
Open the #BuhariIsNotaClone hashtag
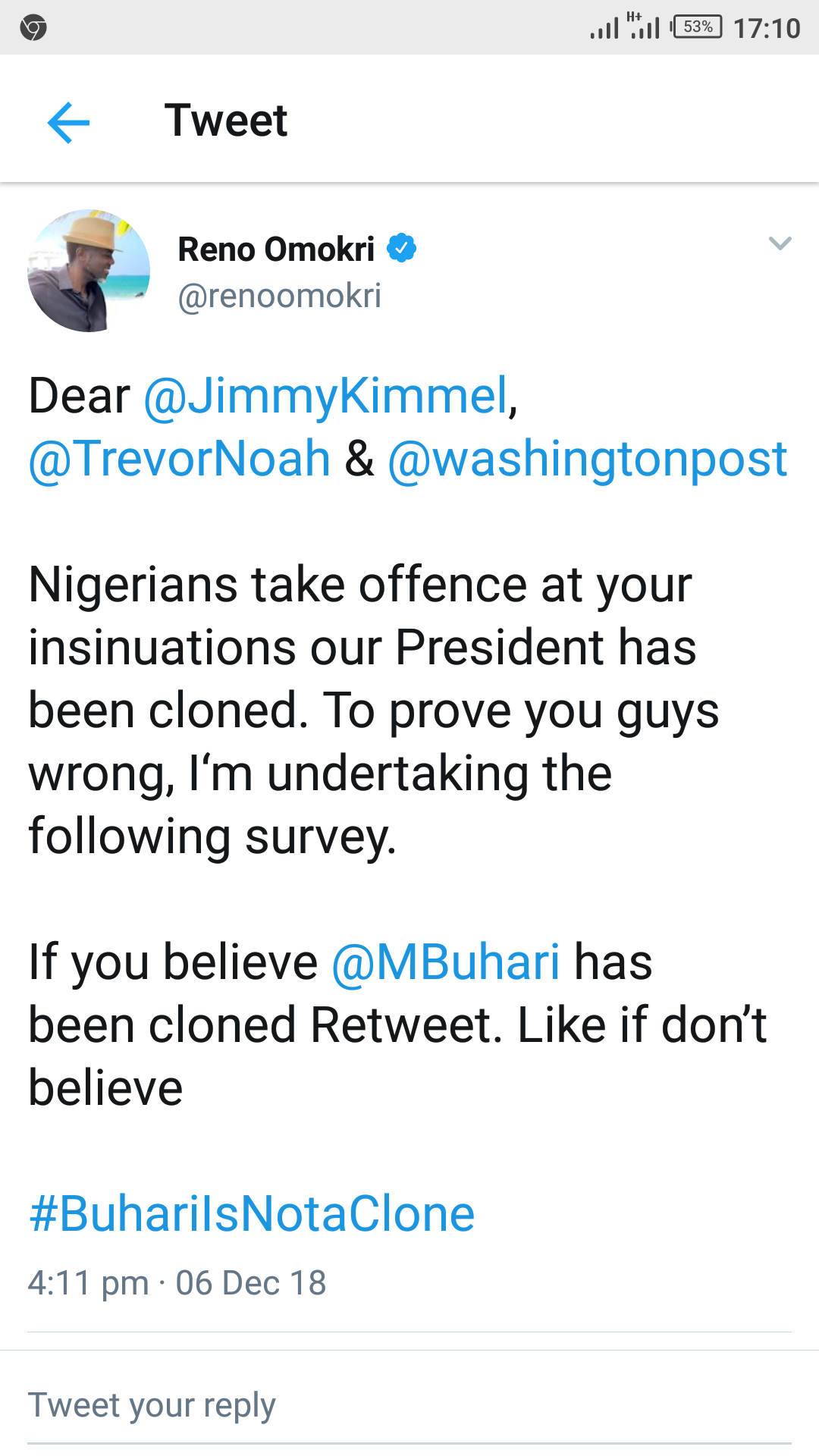tap(252, 1213)
